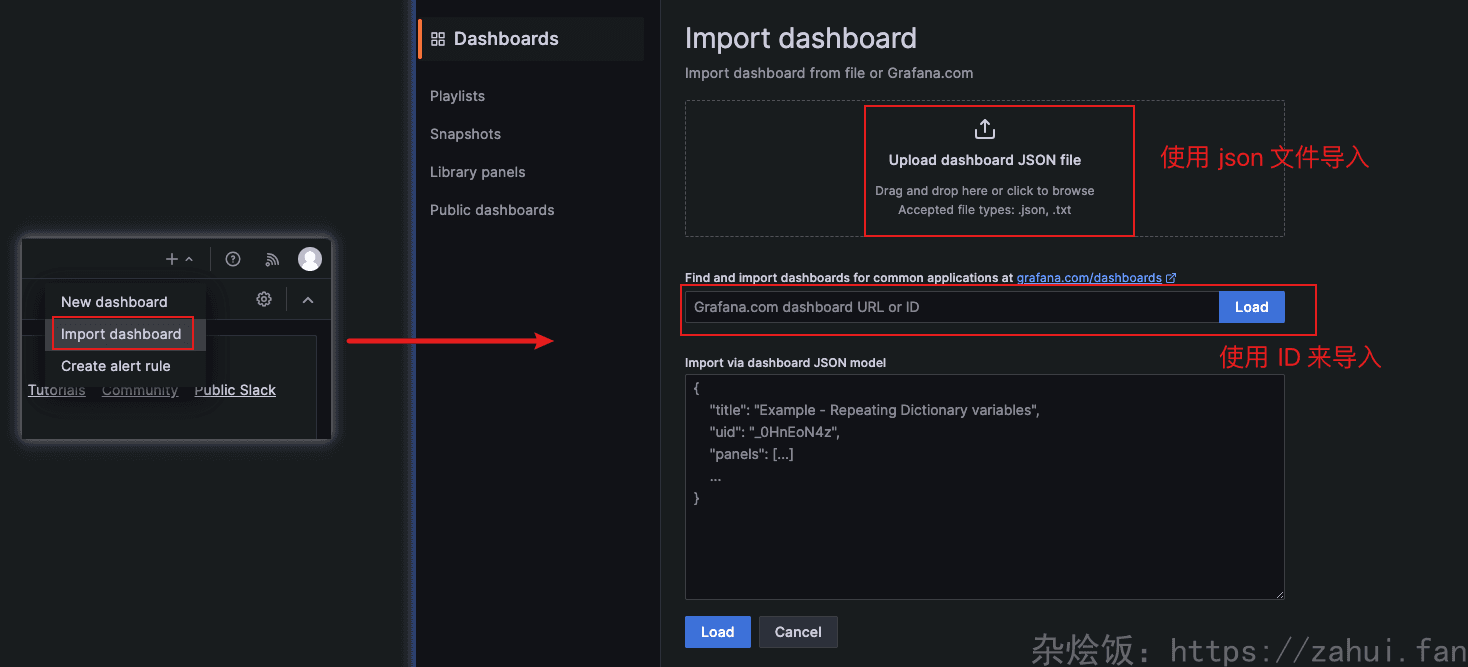Open the grafana.com/dashboards link
The width and height of the screenshot is (1468, 667).
pos(1089,278)
